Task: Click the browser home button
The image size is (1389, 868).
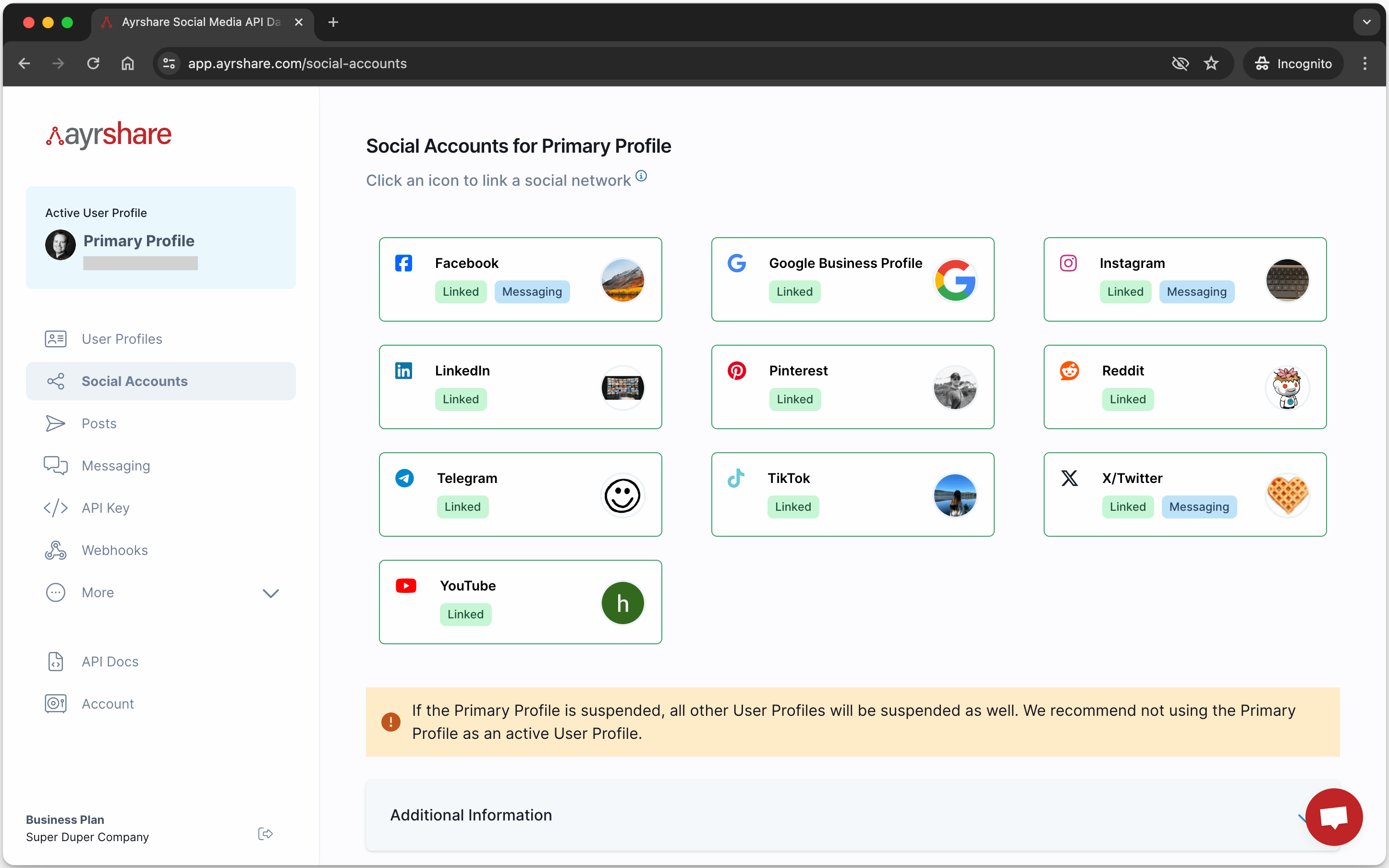Action: coord(127,63)
